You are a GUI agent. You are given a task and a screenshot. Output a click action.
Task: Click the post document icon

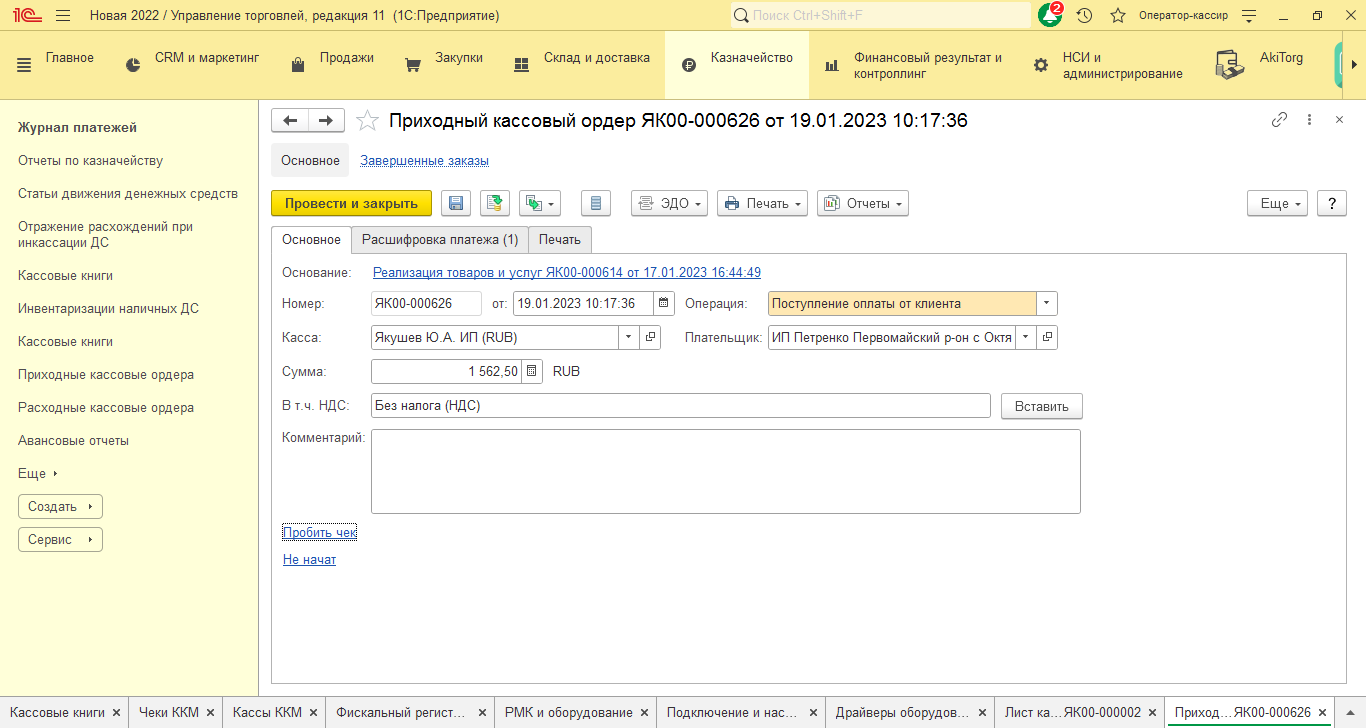[x=495, y=203]
